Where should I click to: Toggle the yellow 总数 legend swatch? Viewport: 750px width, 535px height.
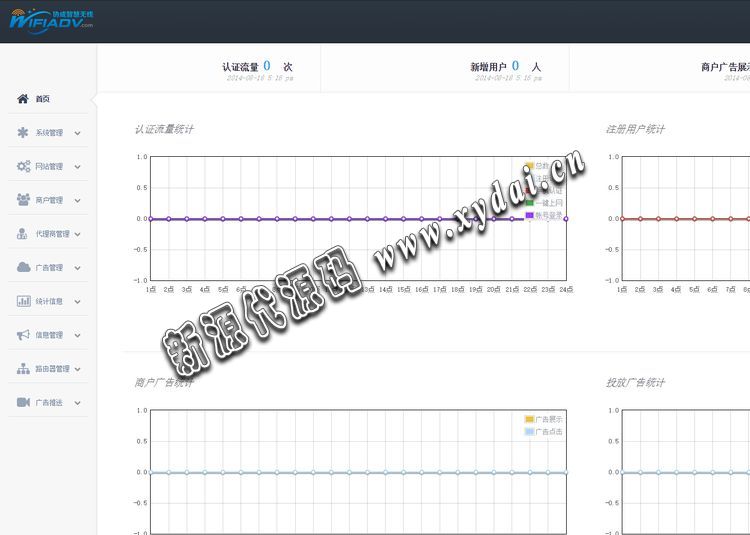[x=529, y=165]
